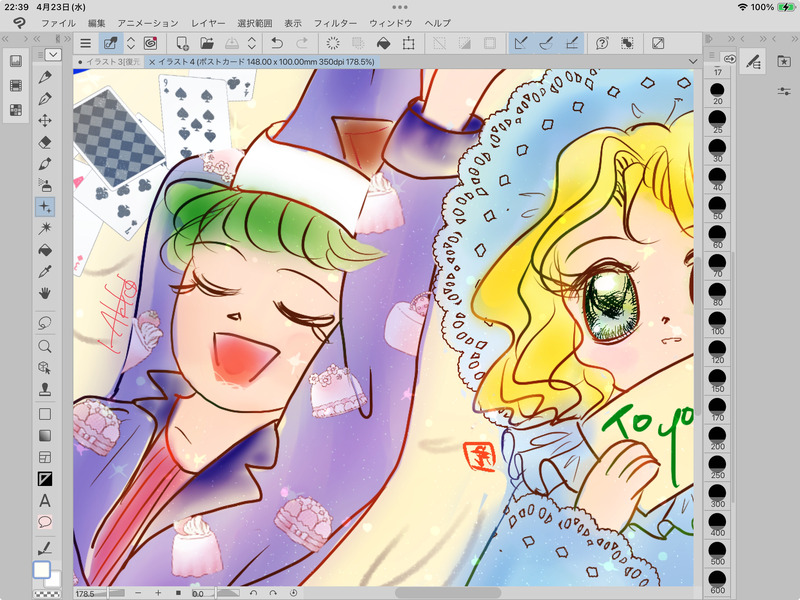Click the zoom in plus button

(157, 593)
